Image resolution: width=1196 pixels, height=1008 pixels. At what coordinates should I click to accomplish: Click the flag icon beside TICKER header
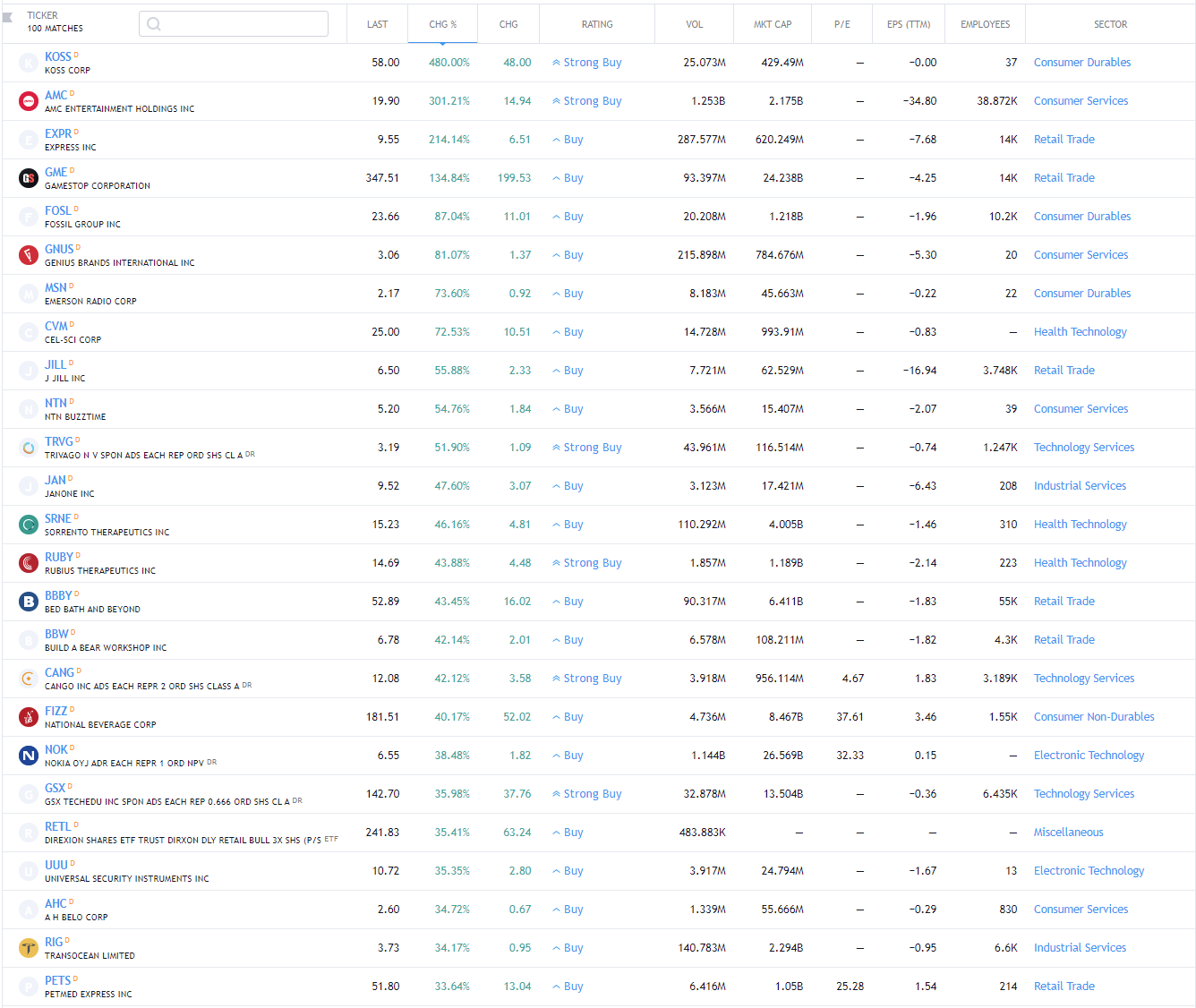click(8, 17)
